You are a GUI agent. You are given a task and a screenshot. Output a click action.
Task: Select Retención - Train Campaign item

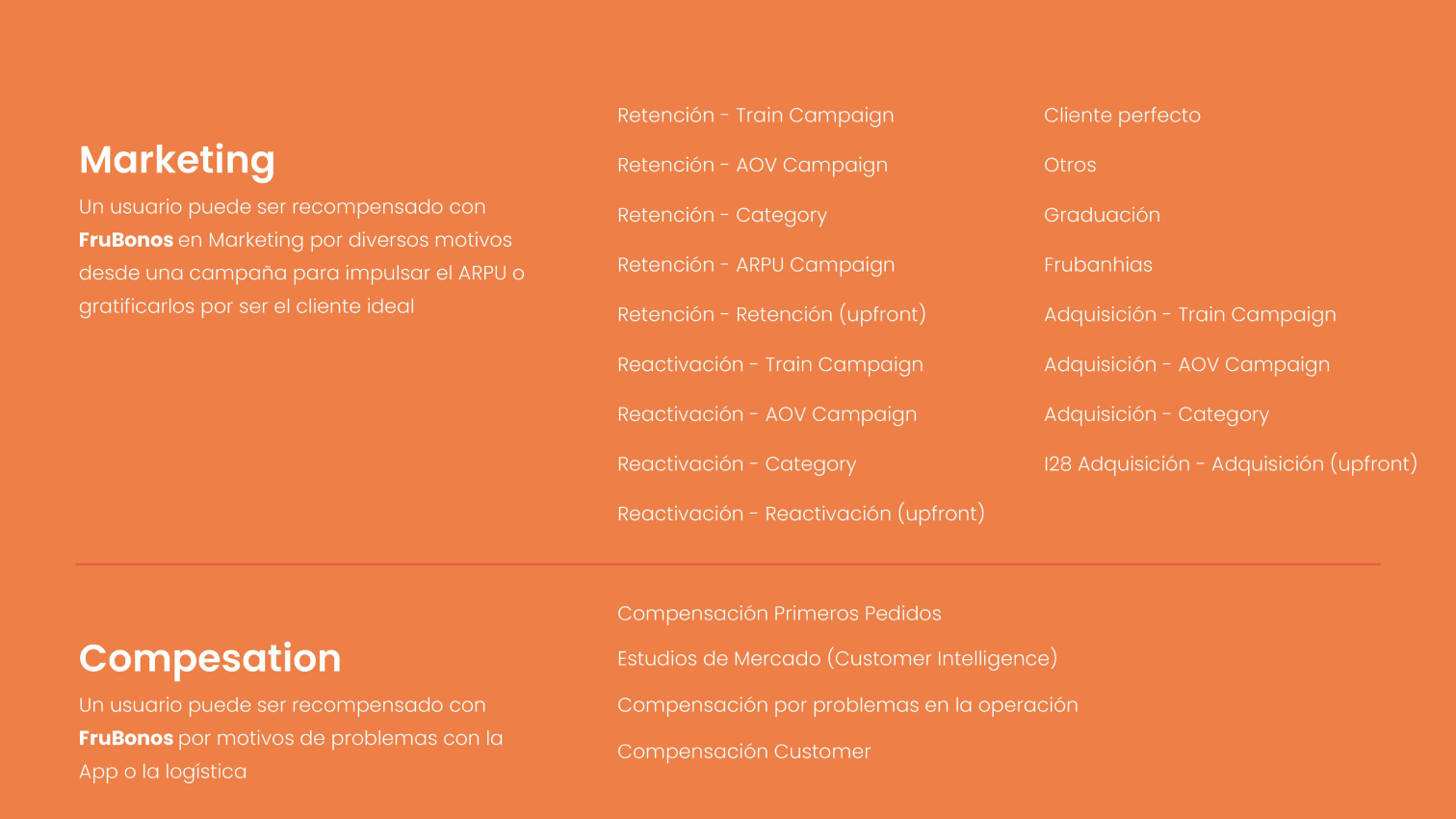(x=755, y=116)
